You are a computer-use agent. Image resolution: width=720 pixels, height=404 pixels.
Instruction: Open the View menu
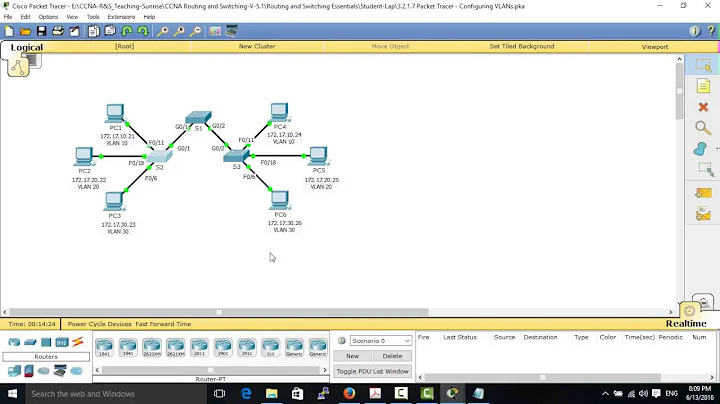pyautogui.click(x=73, y=17)
